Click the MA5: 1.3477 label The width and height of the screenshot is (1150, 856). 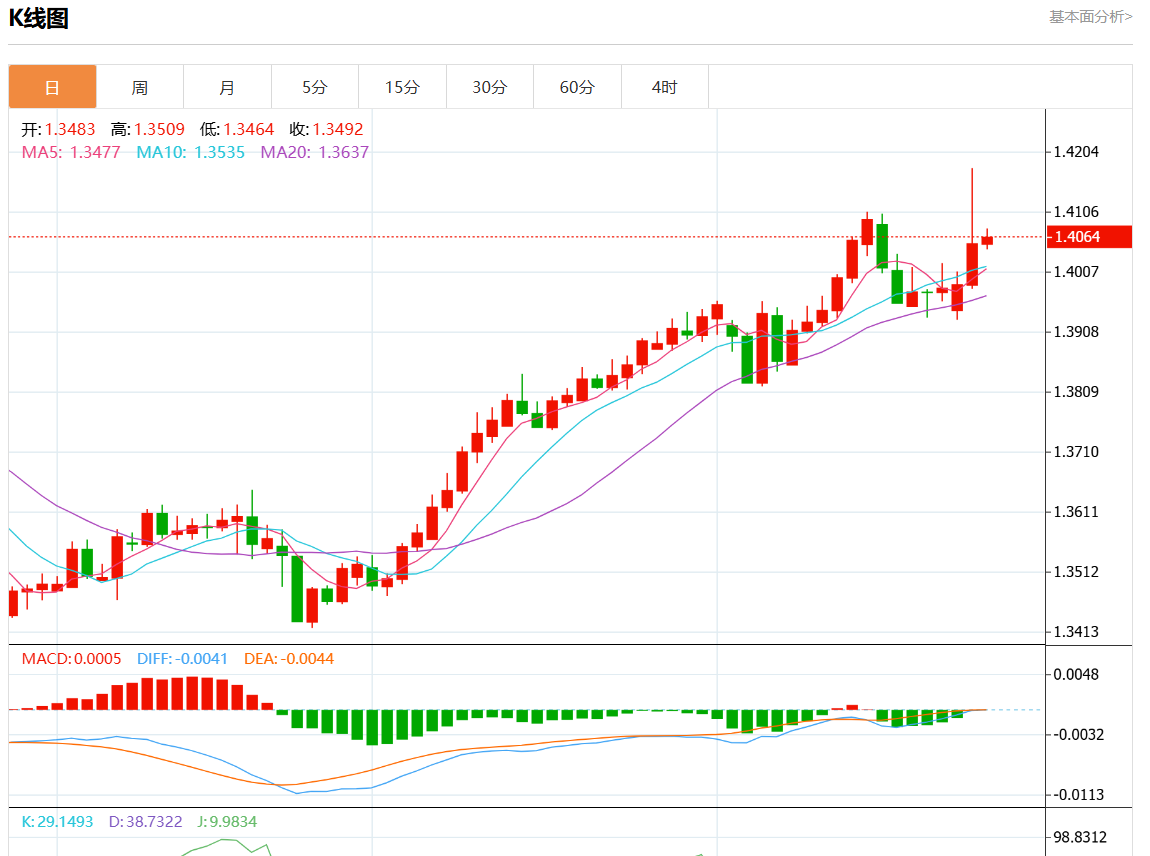[71, 152]
